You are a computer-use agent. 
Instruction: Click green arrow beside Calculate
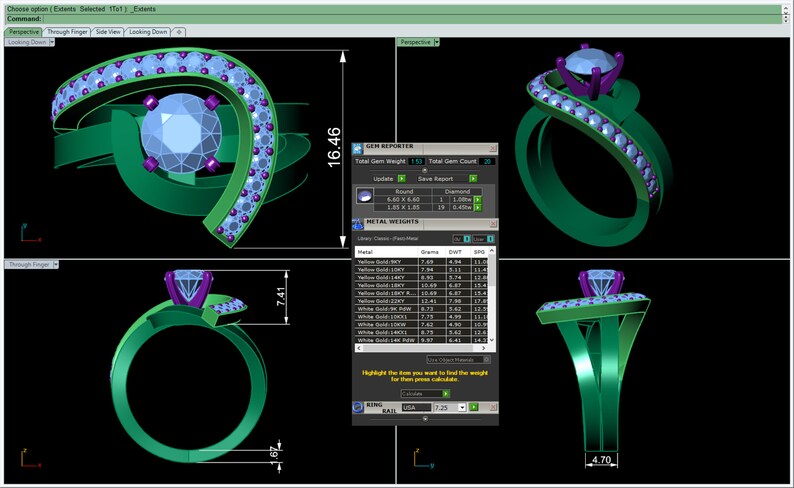(x=446, y=394)
